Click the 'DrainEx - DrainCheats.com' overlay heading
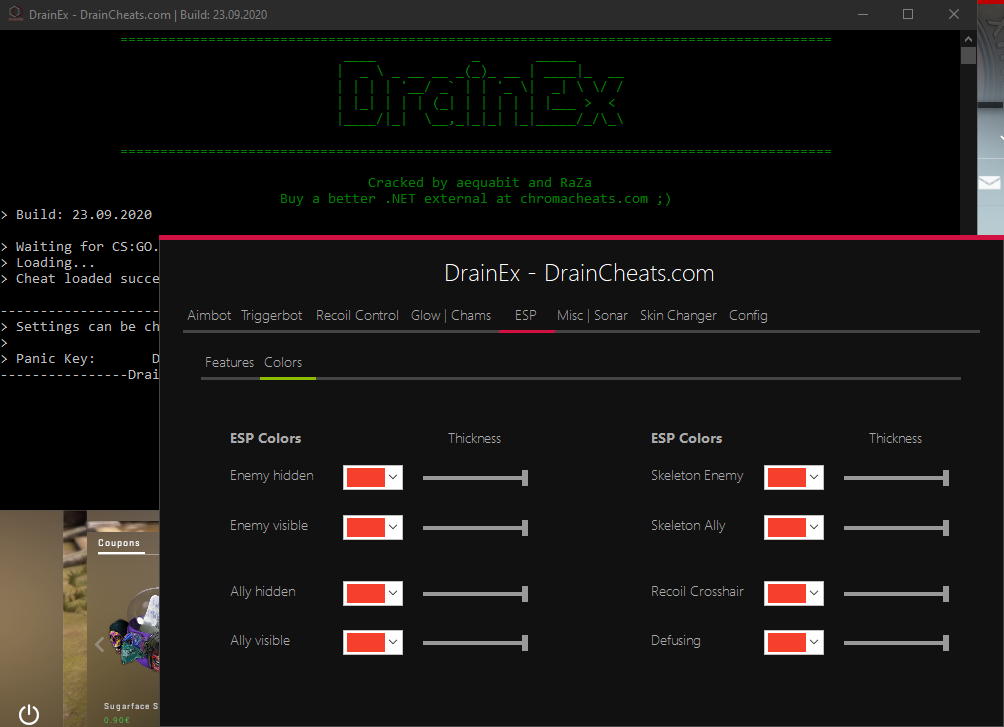The width and height of the screenshot is (1004, 727). tap(579, 274)
